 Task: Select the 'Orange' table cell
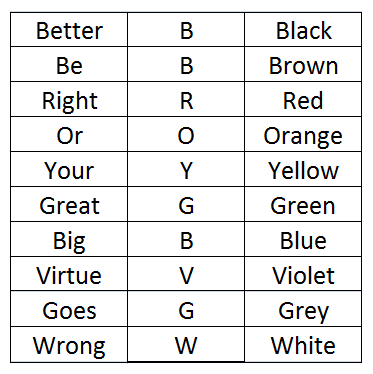(303, 134)
